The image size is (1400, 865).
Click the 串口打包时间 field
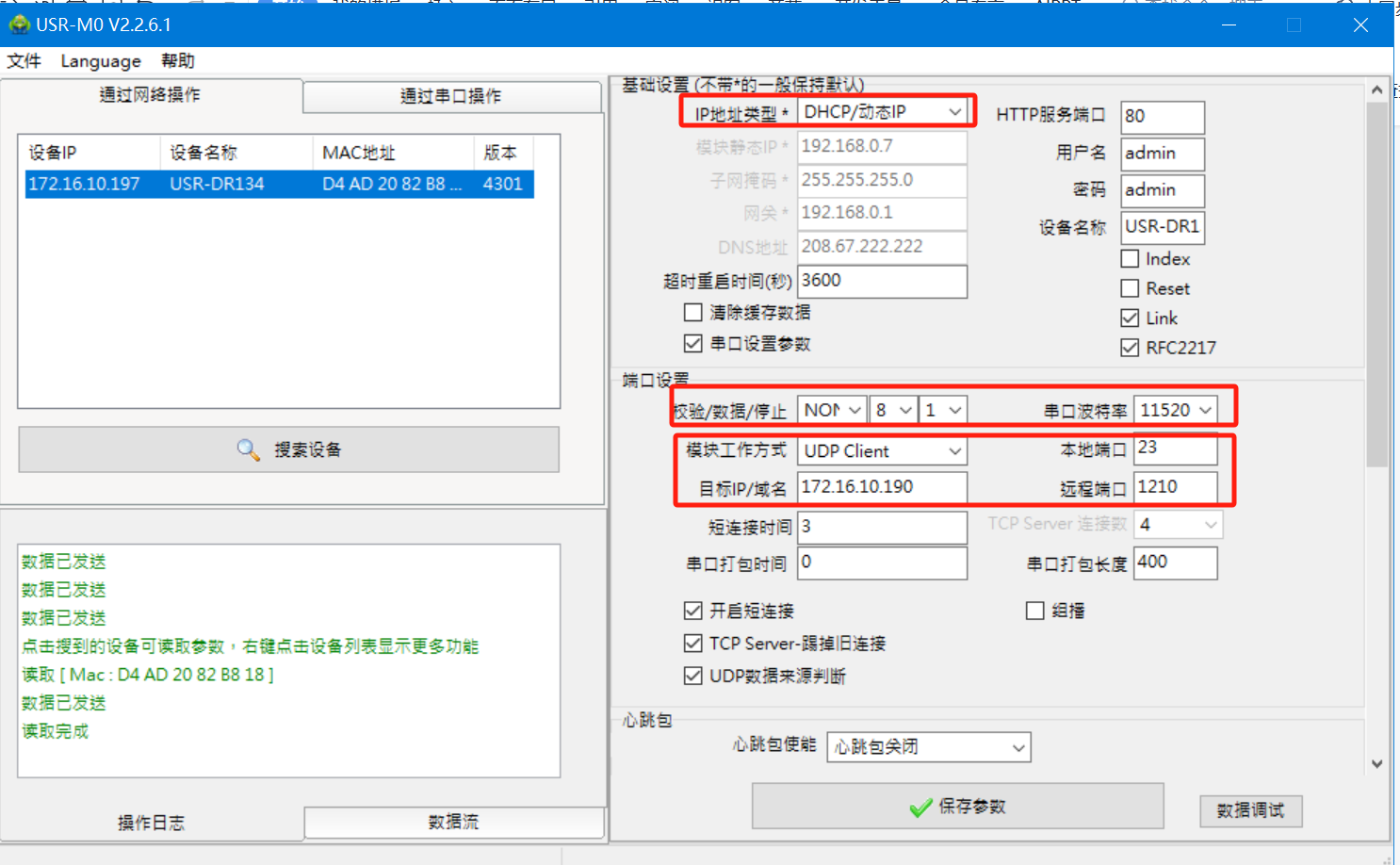[882, 563]
